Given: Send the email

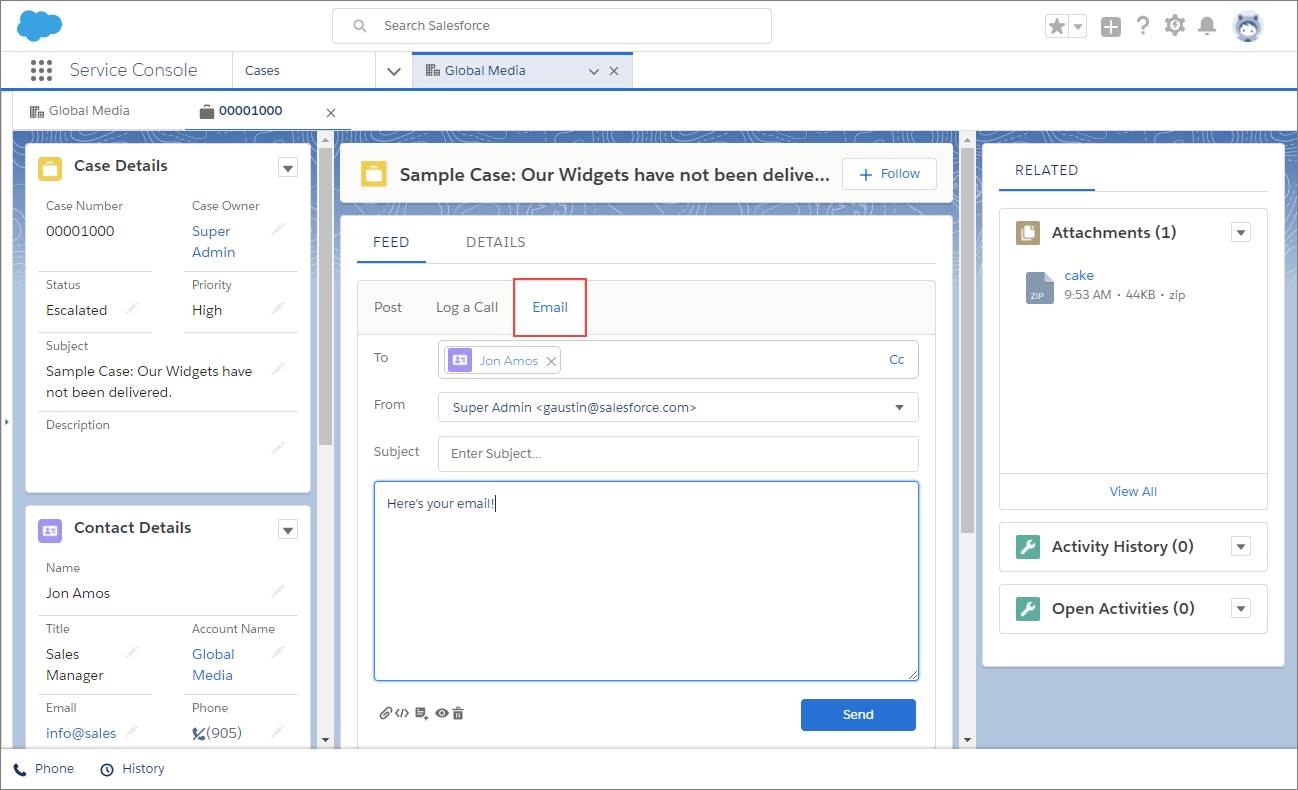Looking at the screenshot, I should pos(858,714).
